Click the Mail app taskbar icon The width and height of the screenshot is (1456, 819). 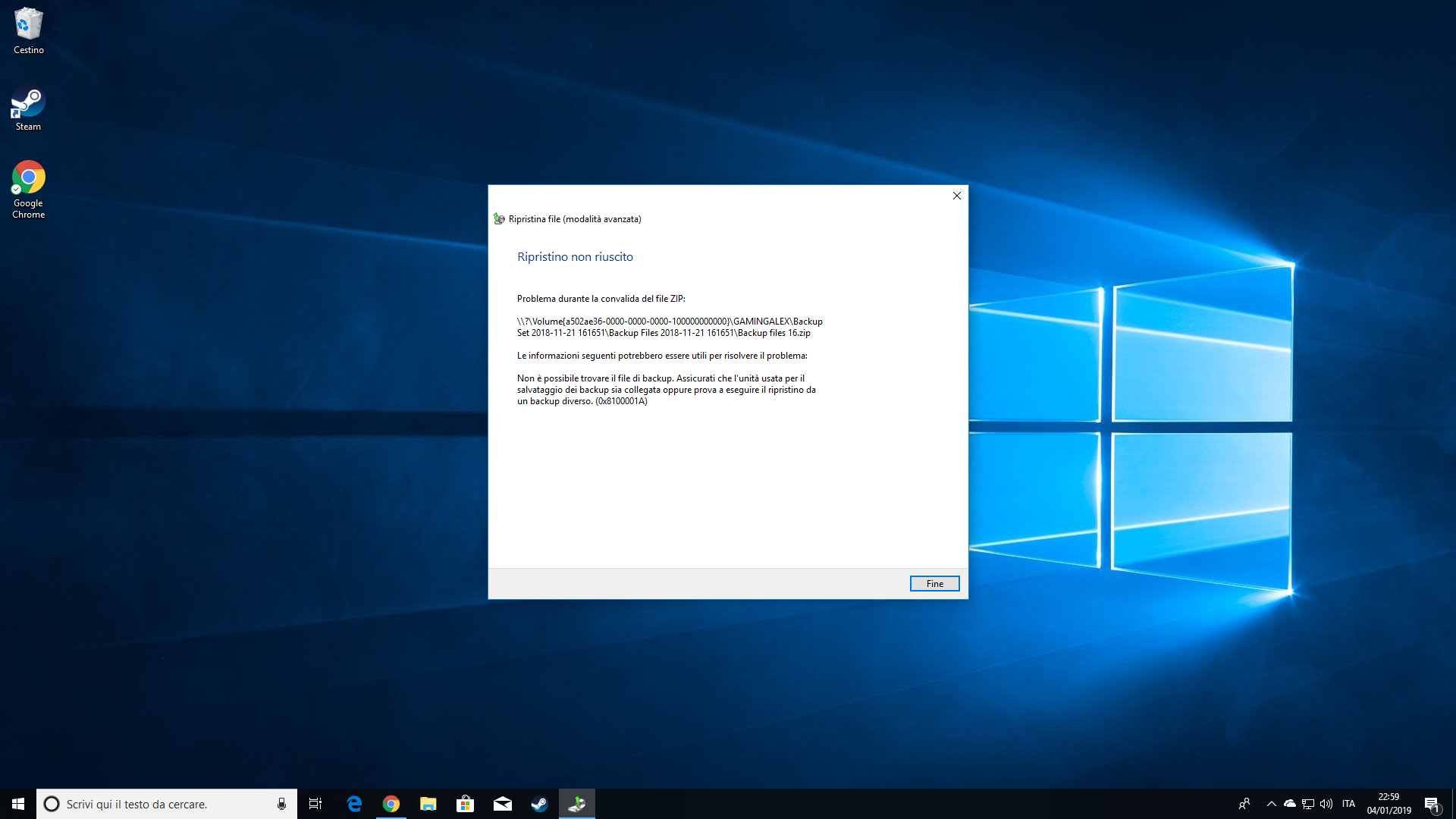click(502, 803)
